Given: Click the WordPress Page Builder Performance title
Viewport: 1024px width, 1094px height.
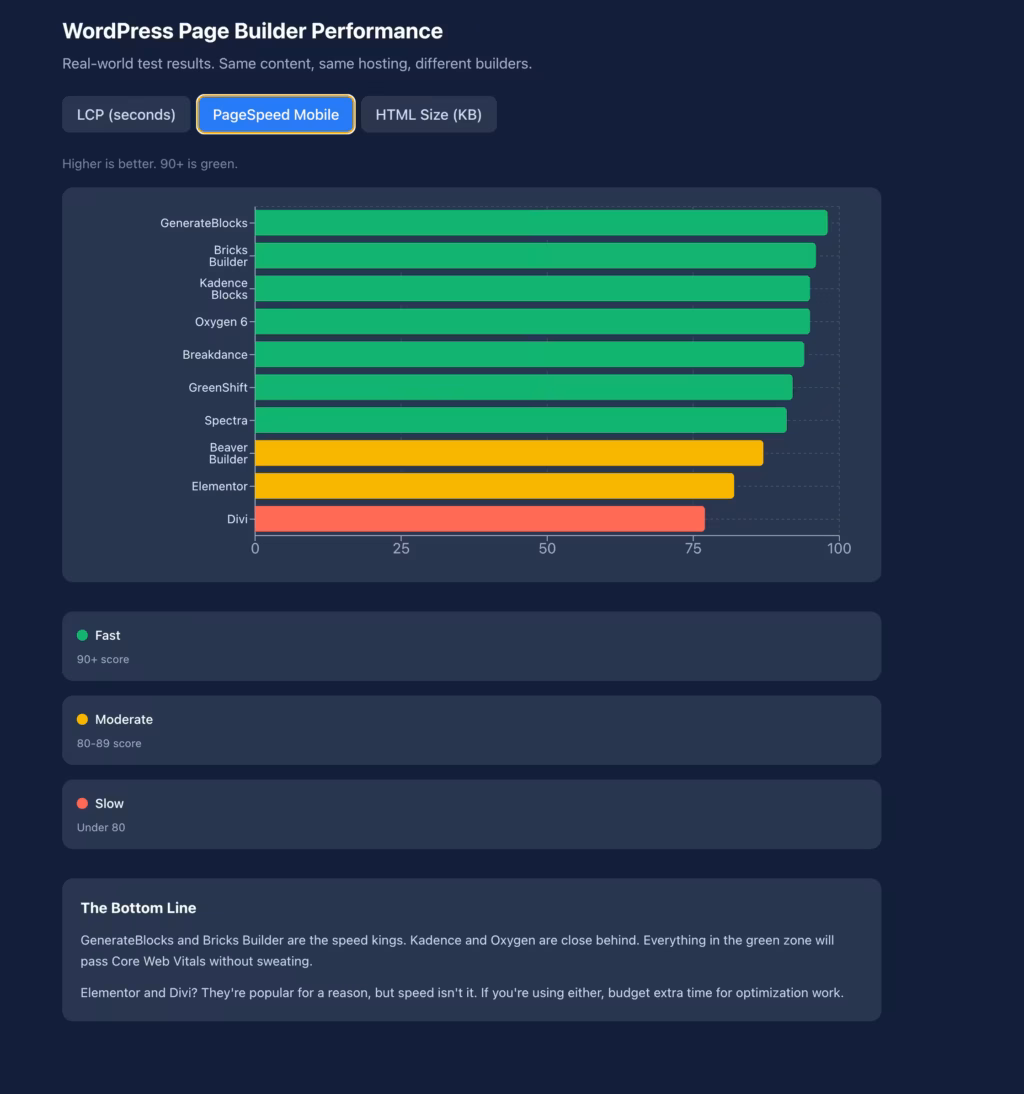Looking at the screenshot, I should click(x=252, y=31).
